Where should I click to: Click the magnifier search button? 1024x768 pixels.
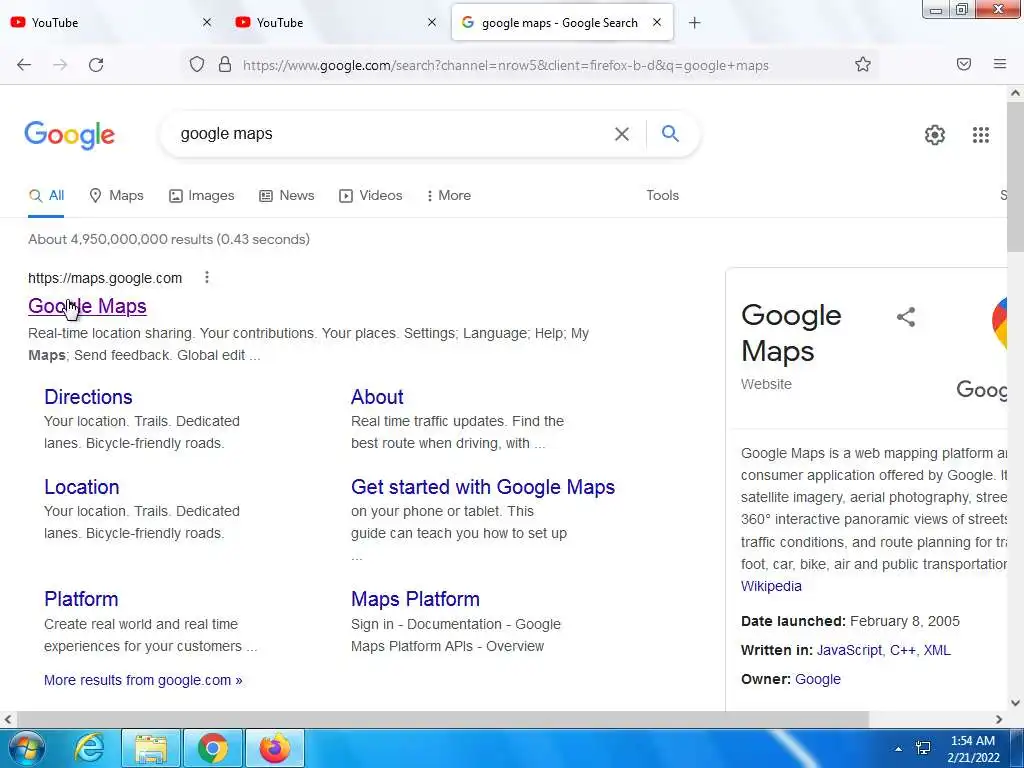670,134
